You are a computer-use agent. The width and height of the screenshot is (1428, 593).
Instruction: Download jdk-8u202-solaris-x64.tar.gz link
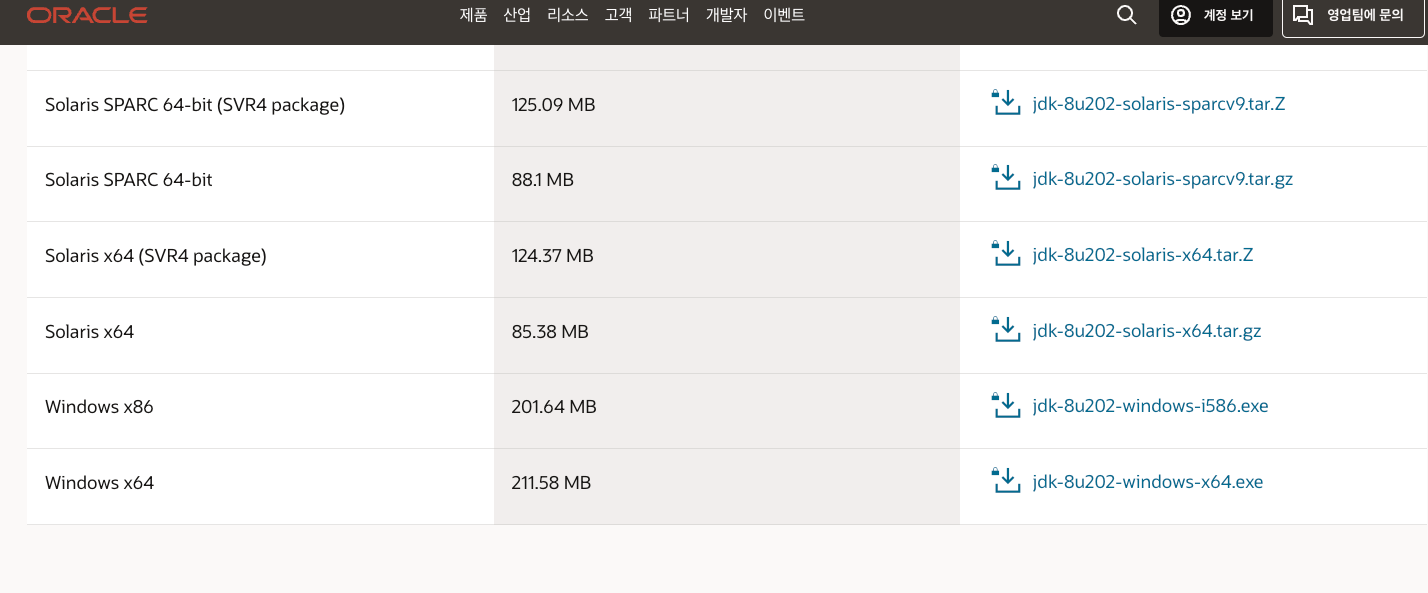(1147, 330)
